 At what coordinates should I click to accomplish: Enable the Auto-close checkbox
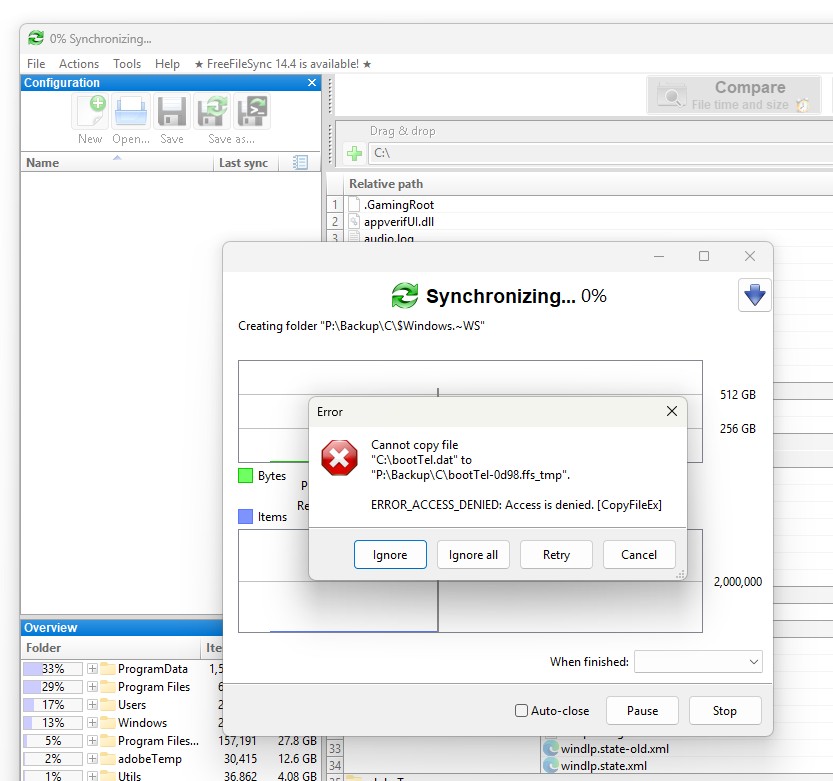pos(520,710)
